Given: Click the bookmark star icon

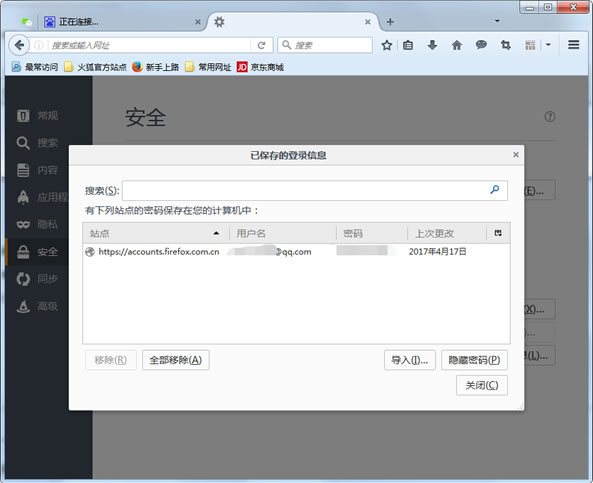Looking at the screenshot, I should (387, 45).
